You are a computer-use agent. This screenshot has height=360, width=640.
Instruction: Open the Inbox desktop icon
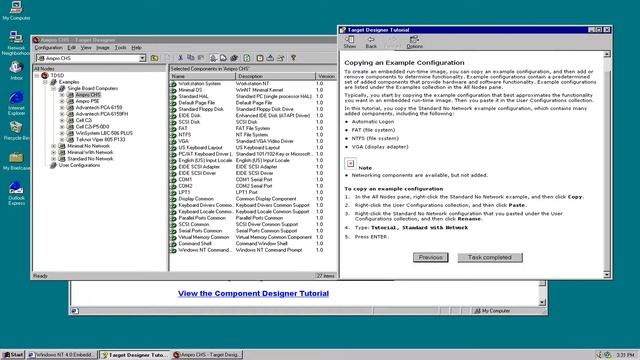click(16, 70)
